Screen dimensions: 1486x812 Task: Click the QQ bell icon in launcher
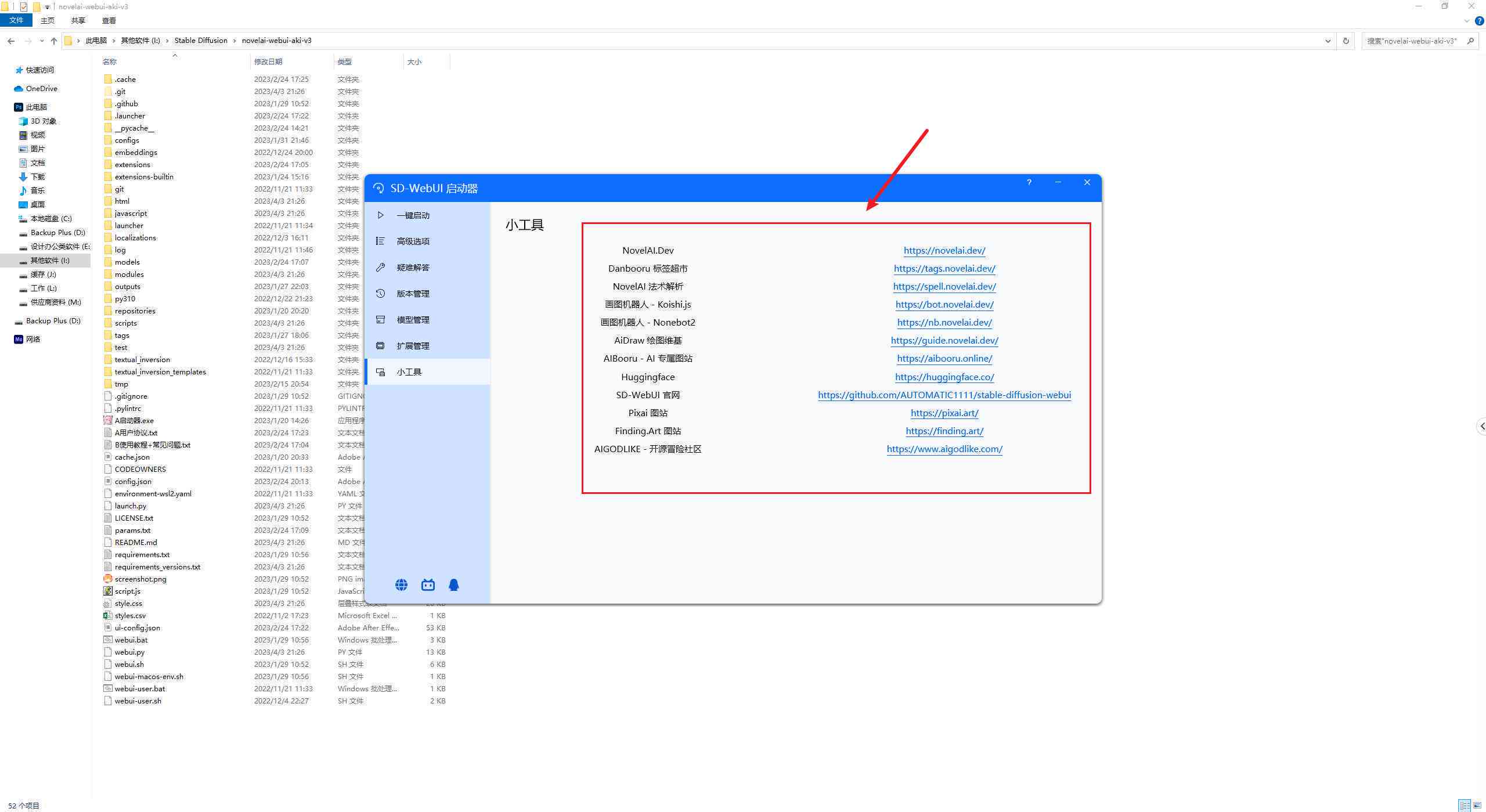(x=454, y=585)
